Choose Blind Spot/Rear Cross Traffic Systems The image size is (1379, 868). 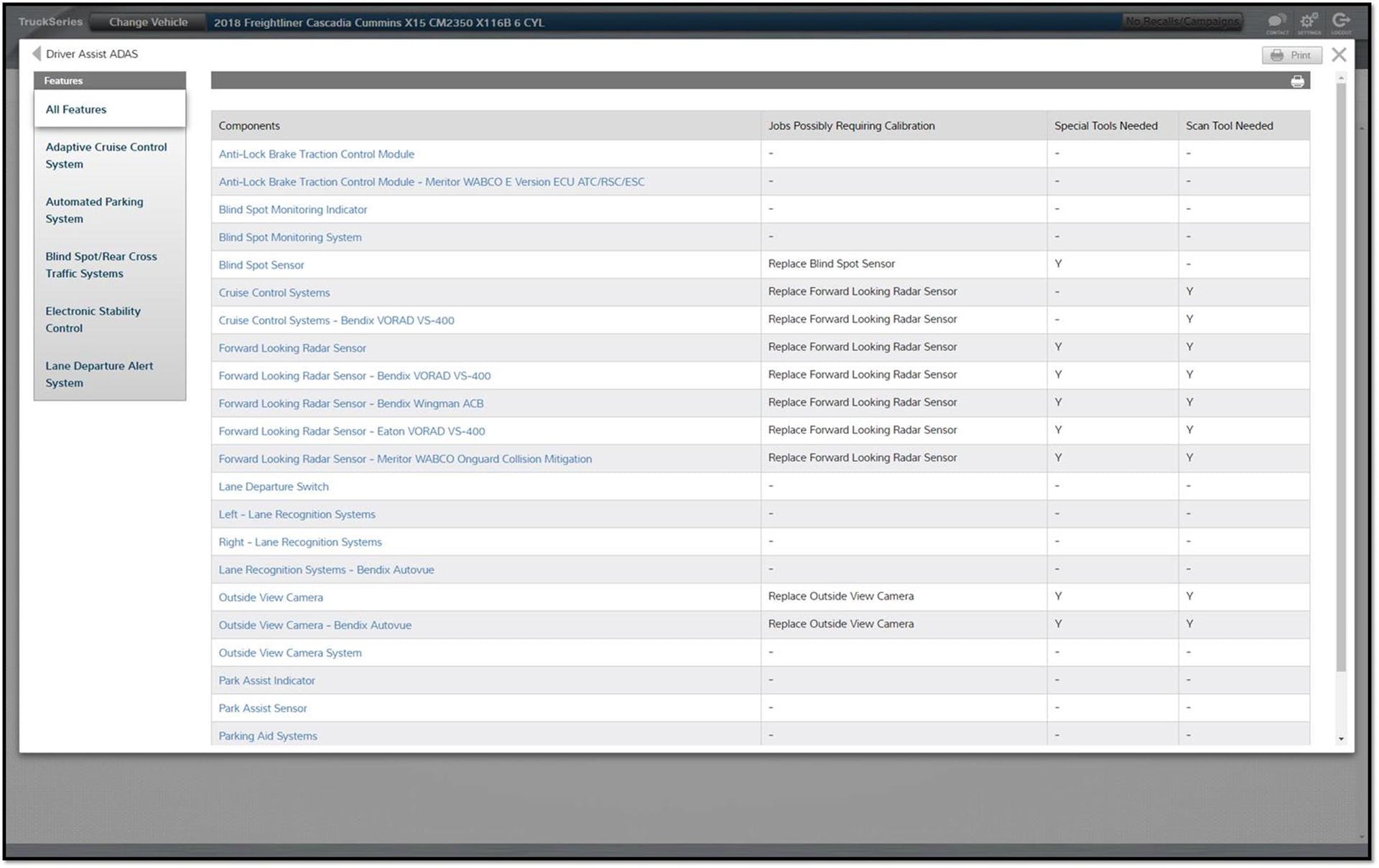point(101,264)
